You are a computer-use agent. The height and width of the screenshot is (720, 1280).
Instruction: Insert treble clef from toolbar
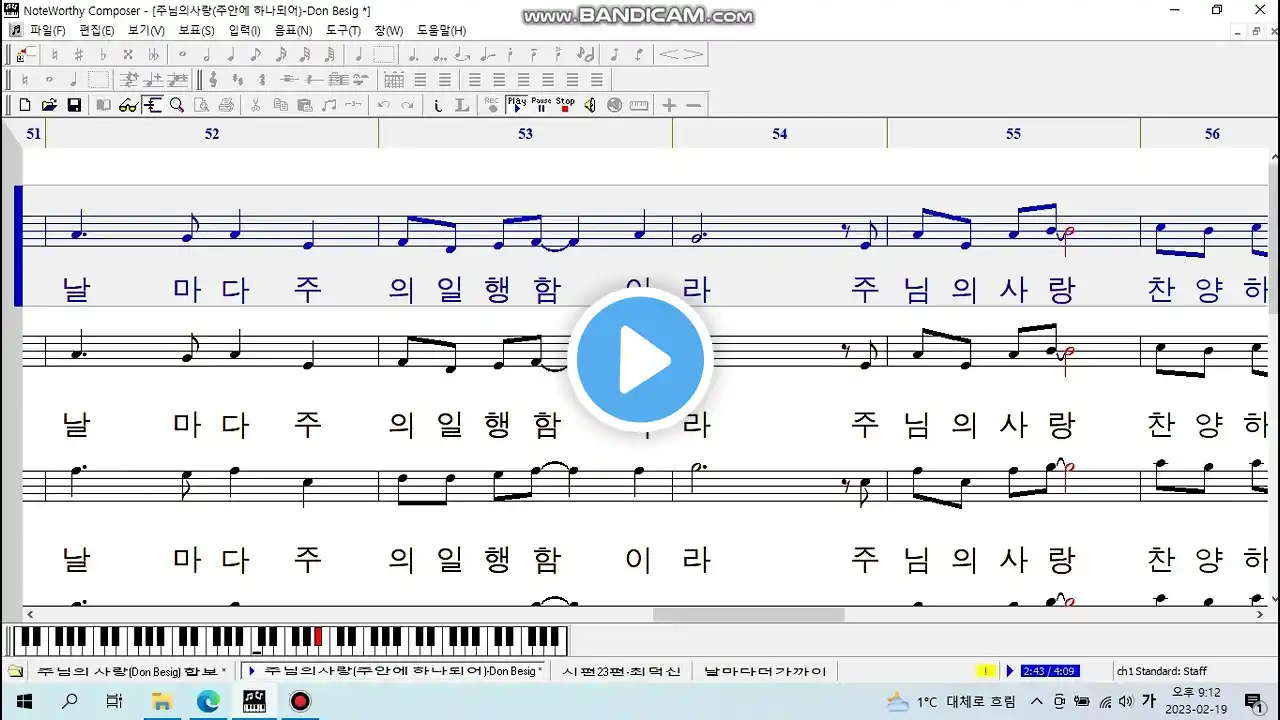click(213, 79)
